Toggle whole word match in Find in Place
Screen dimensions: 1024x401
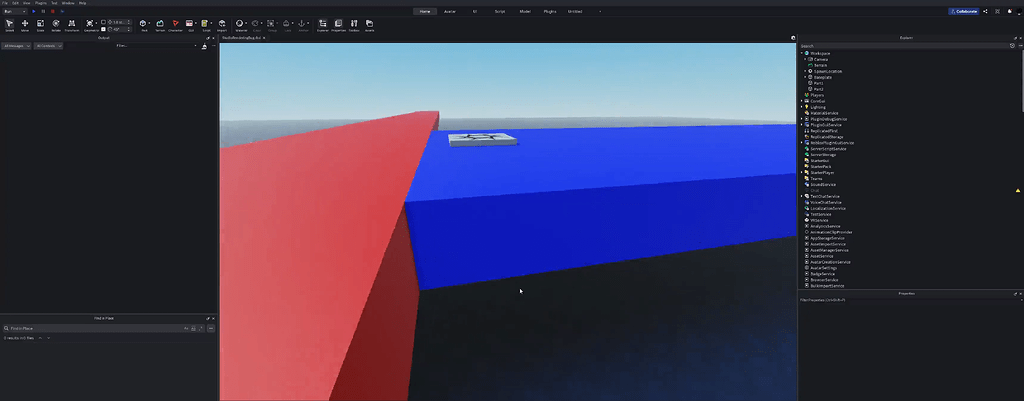point(193,329)
